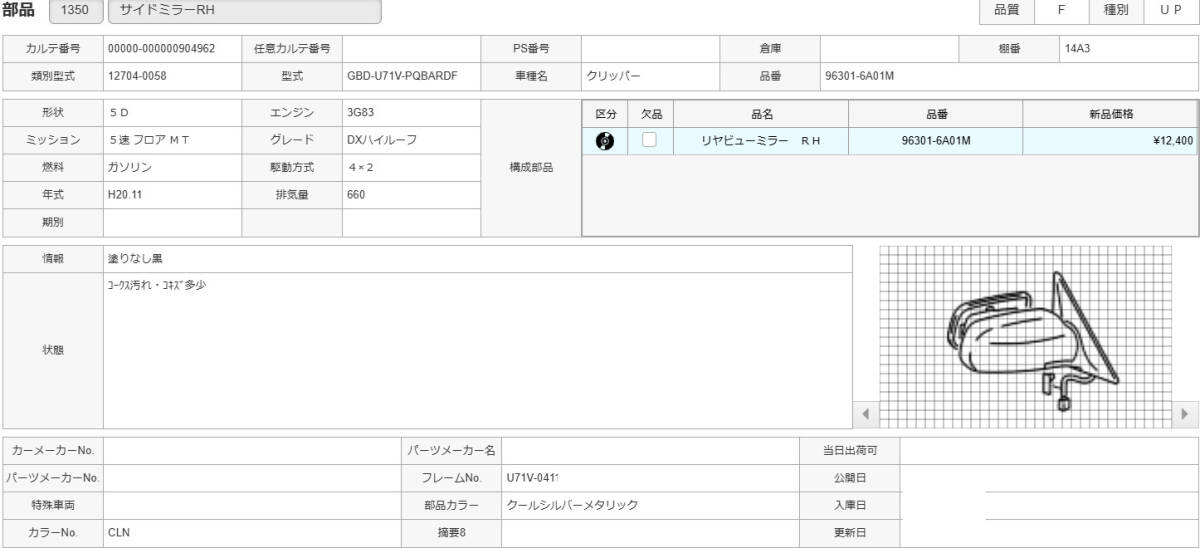Screen dimensions: 1200x548
Task: Click the 構成部品 label
Action: [531, 168]
